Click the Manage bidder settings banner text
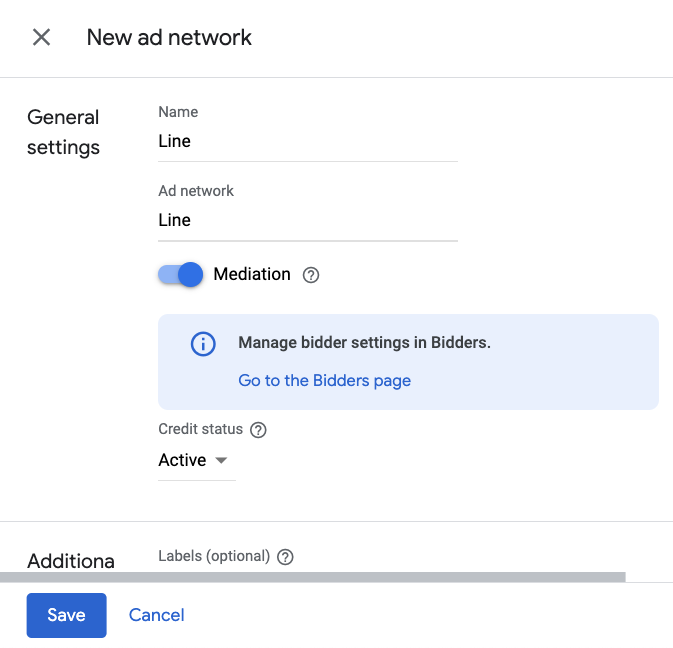Viewport: 673px width, 648px height. [364, 342]
